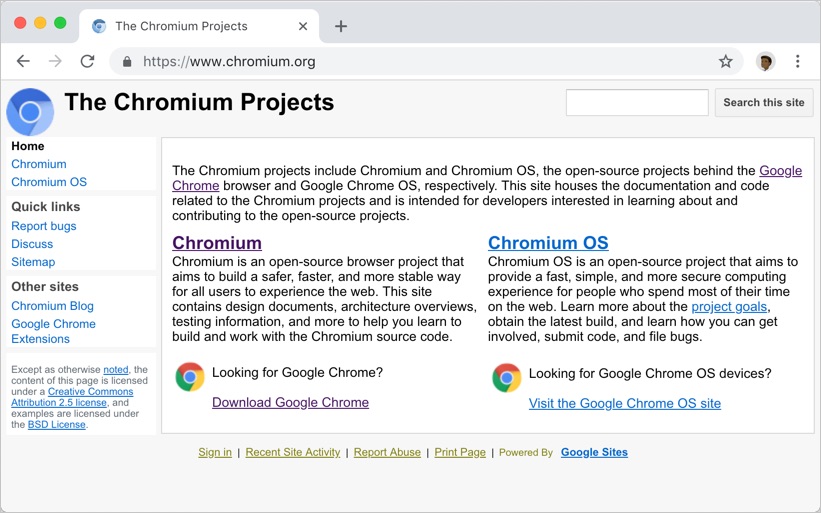Click the Chromium favicon in the tab
Screen dimensions: 821x513
click(99, 26)
